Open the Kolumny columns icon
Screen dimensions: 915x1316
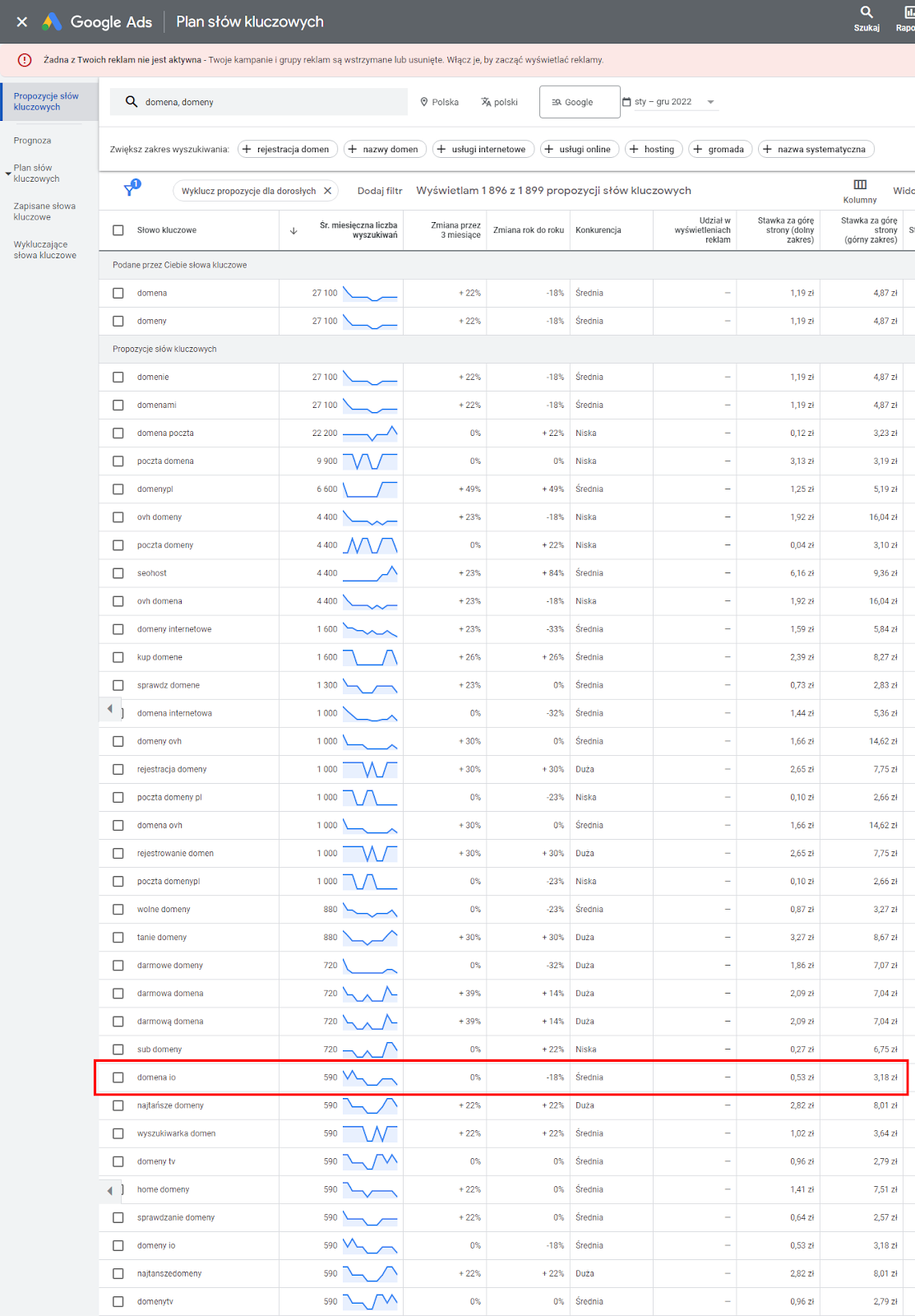click(x=860, y=185)
